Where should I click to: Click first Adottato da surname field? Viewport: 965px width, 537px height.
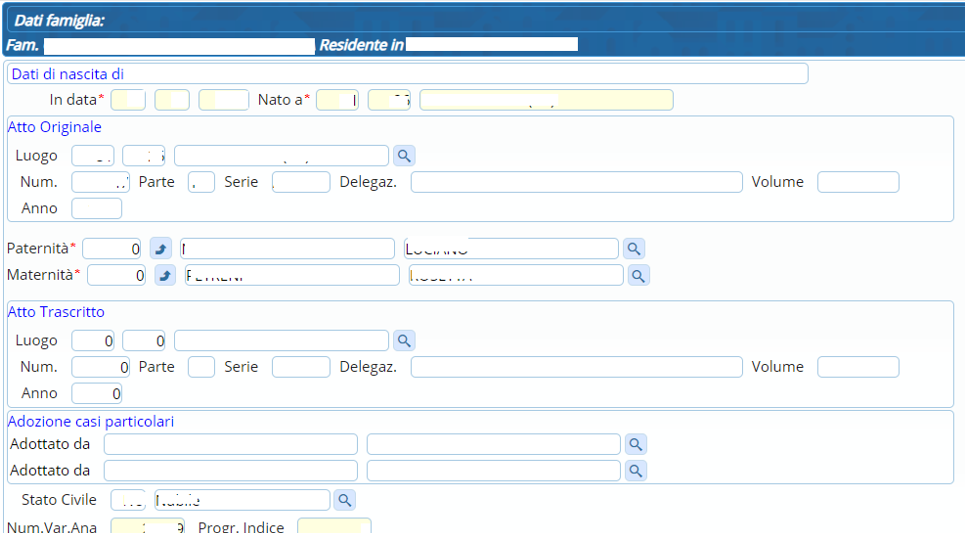[x=230, y=445]
